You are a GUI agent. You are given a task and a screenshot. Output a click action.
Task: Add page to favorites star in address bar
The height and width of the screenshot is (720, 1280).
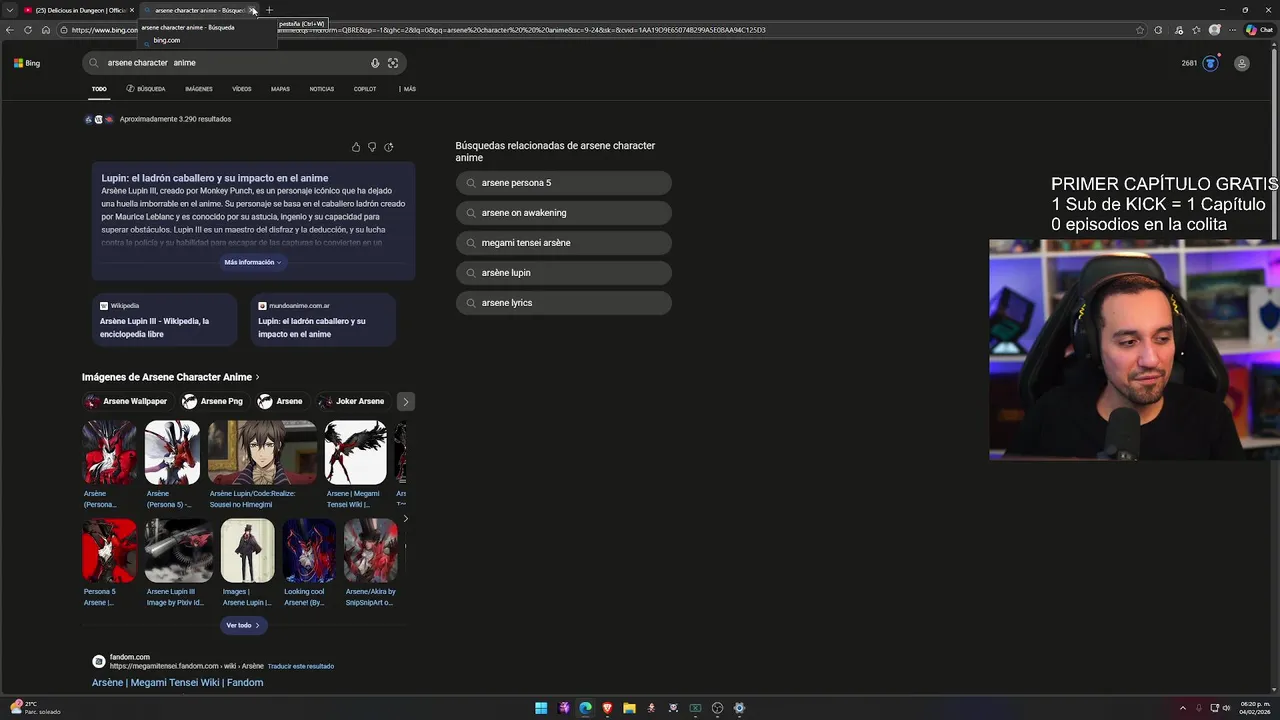coord(1140,30)
